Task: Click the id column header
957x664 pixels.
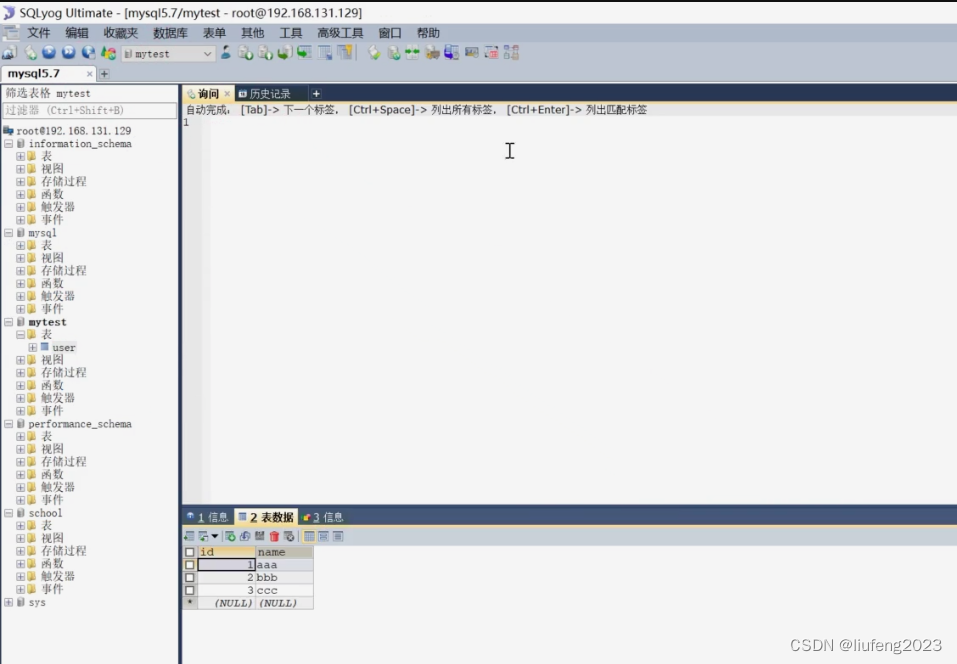Action: (226, 552)
